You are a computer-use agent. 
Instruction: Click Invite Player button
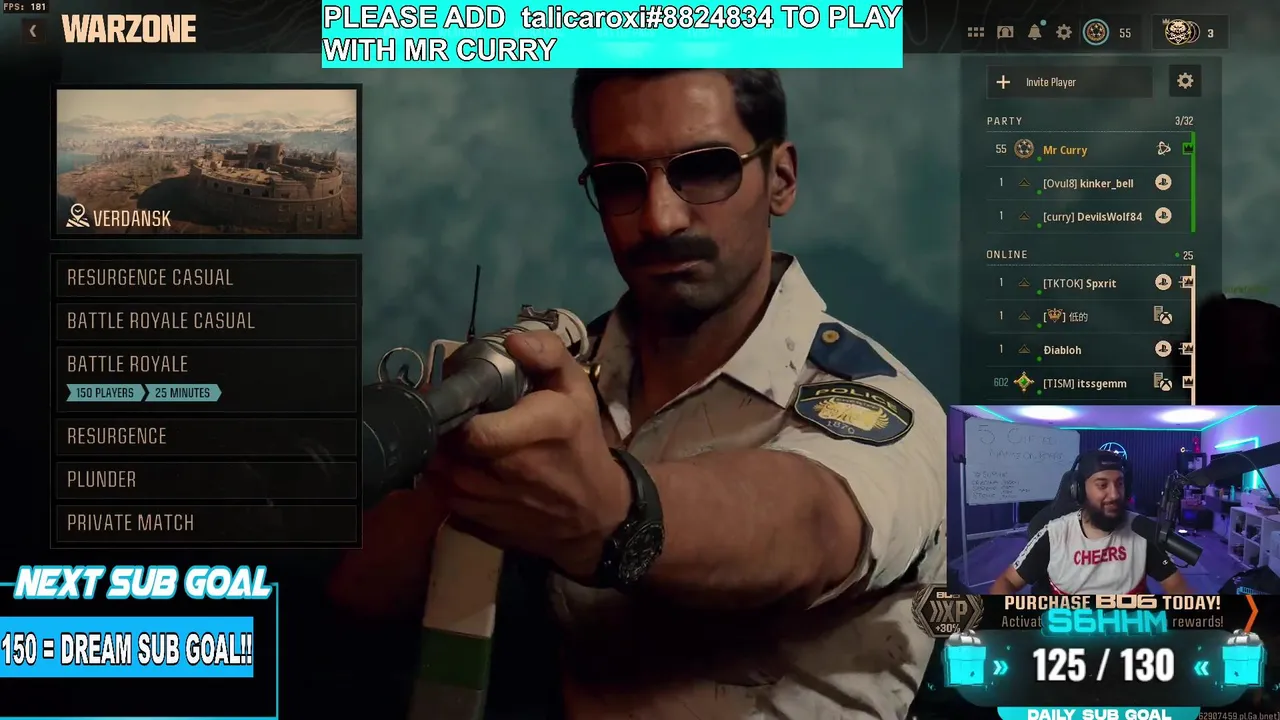pyautogui.click(x=1070, y=82)
